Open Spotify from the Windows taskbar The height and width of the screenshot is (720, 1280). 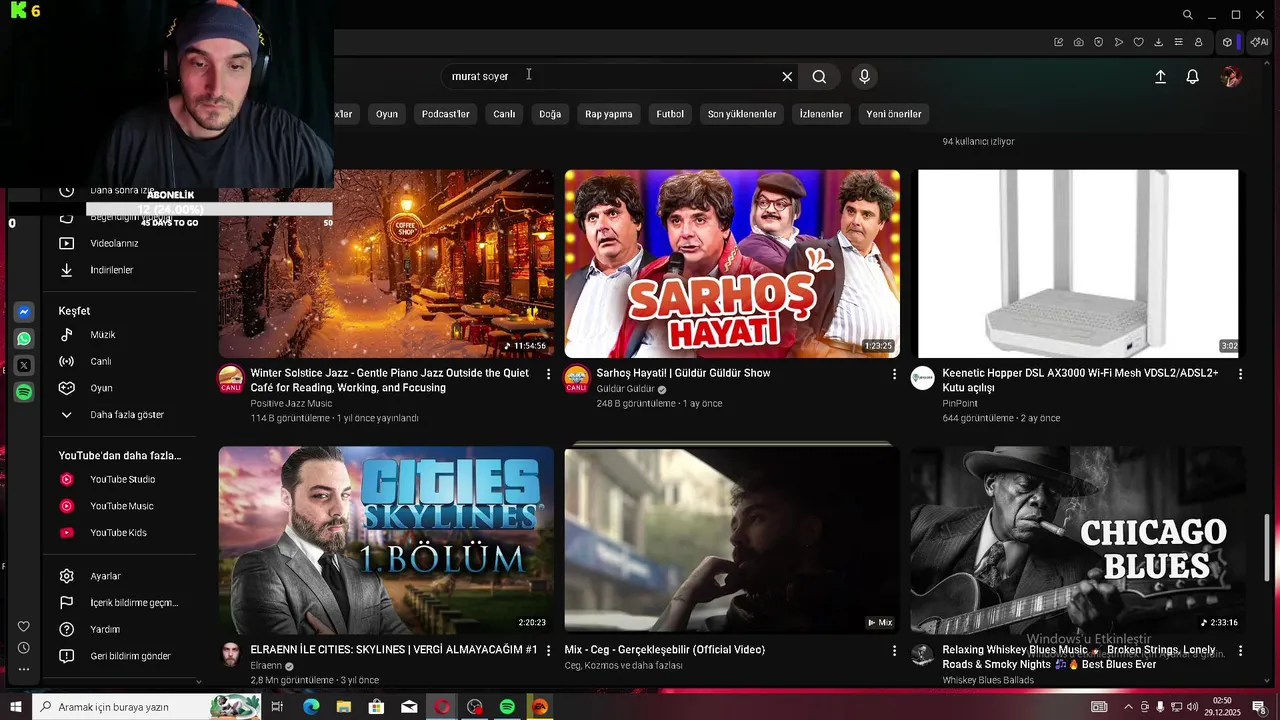tap(507, 707)
